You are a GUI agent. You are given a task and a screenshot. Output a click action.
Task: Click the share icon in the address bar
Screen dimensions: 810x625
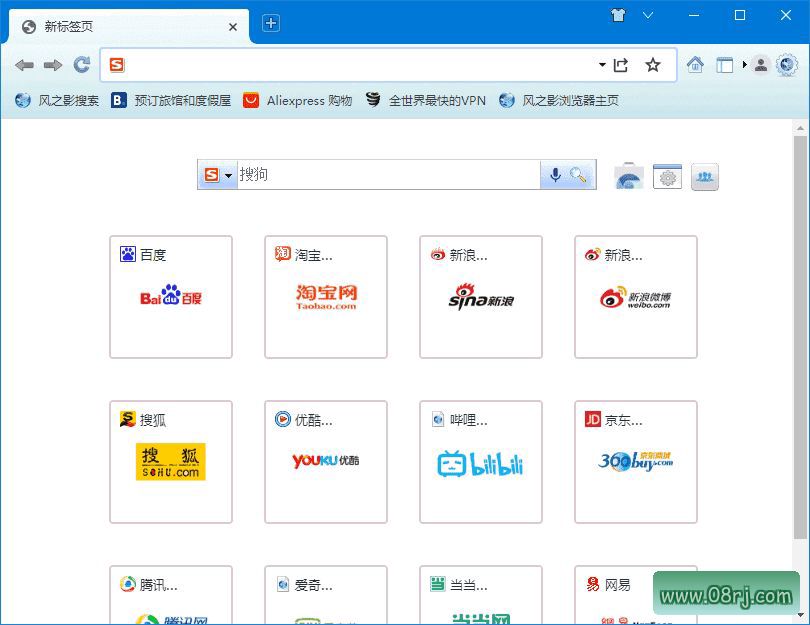pyautogui.click(x=620, y=65)
